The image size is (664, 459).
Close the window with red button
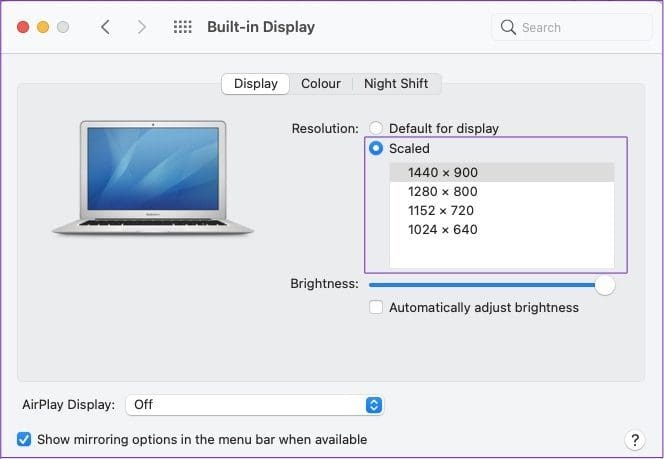click(x=23, y=27)
